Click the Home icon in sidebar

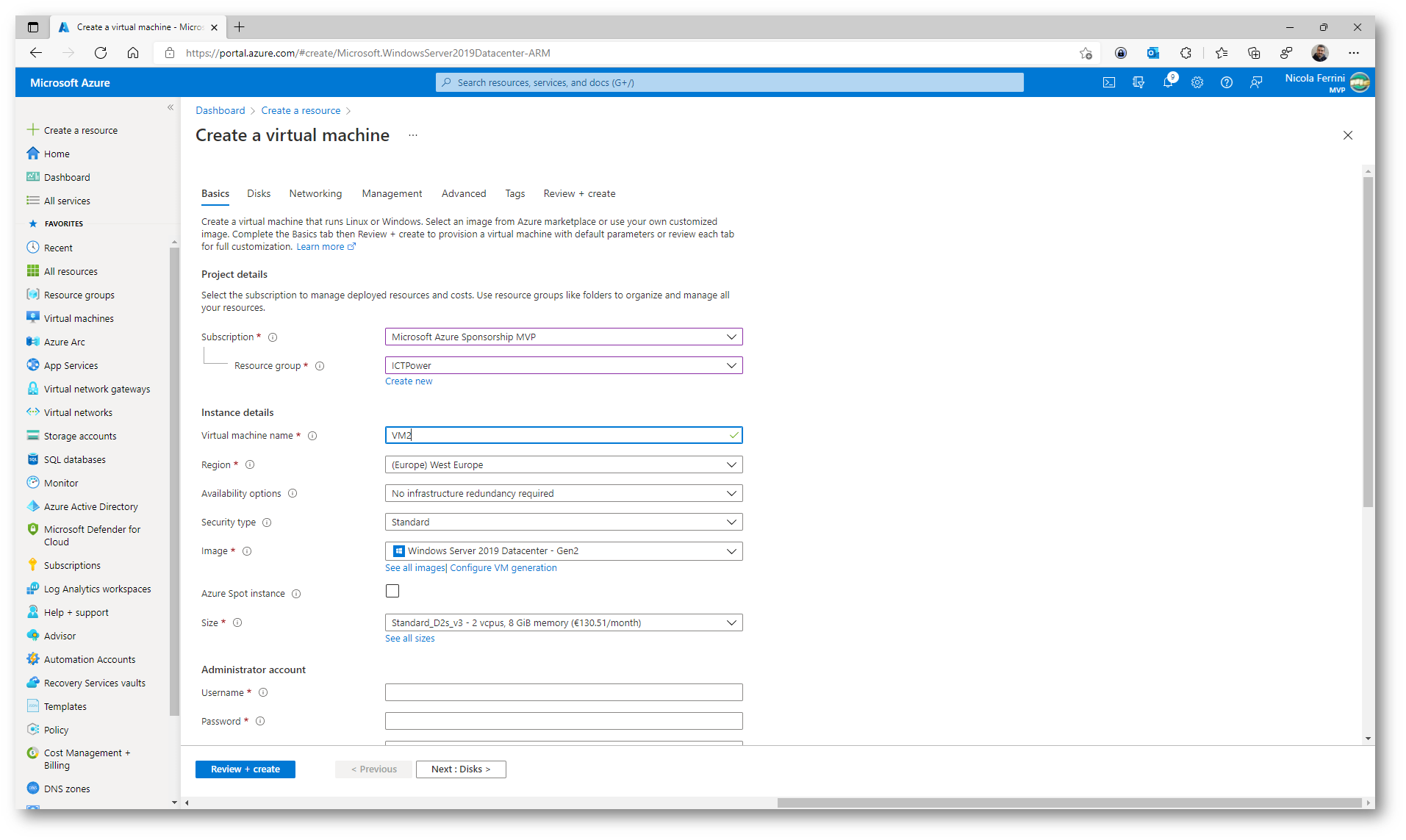click(33, 154)
